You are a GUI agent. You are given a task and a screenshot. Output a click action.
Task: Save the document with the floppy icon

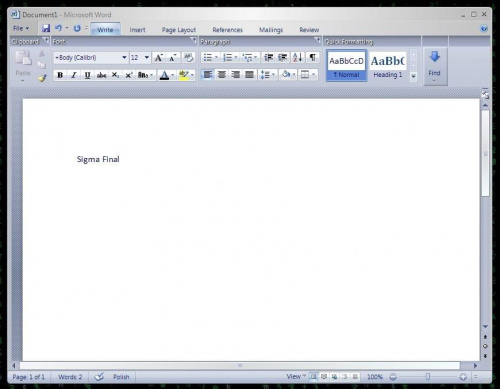point(46,28)
